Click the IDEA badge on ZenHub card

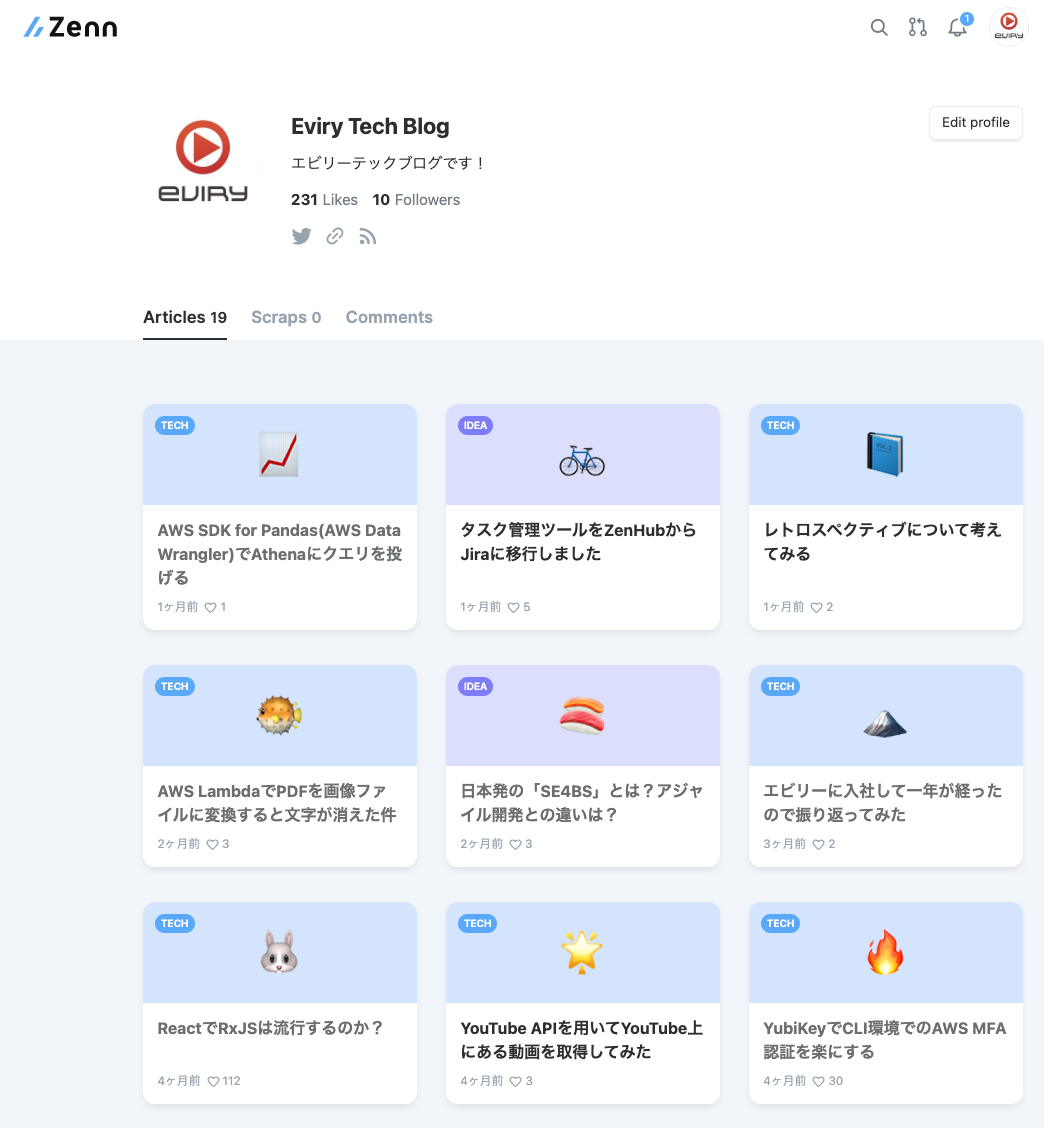click(476, 425)
